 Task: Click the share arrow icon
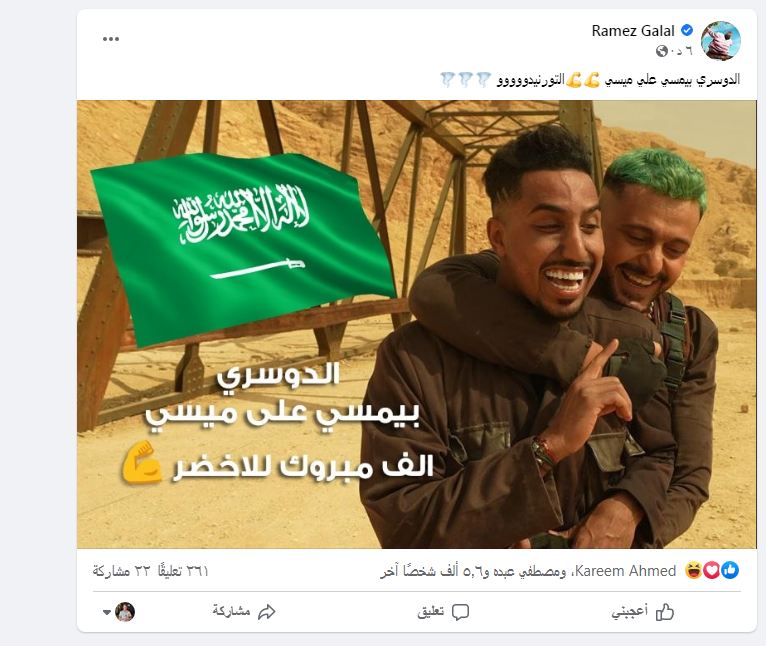267,612
